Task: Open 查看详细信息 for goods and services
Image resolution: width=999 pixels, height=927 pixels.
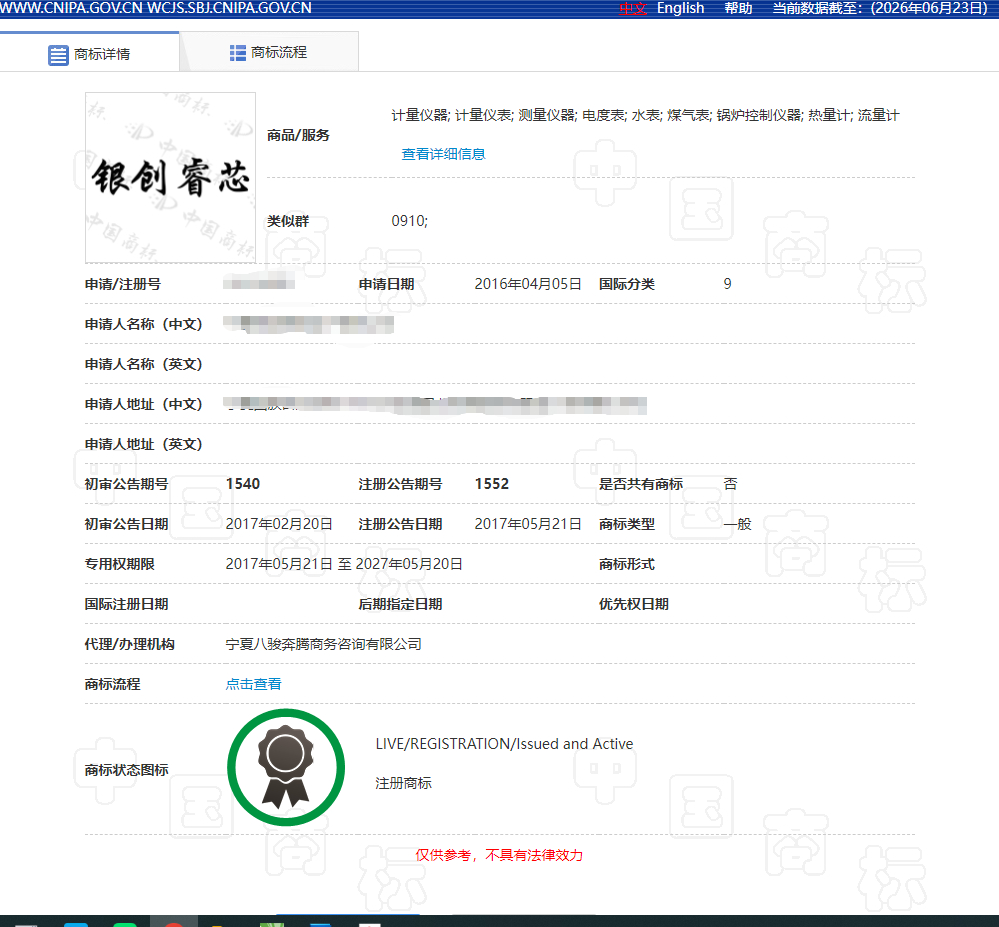Action: (443, 154)
